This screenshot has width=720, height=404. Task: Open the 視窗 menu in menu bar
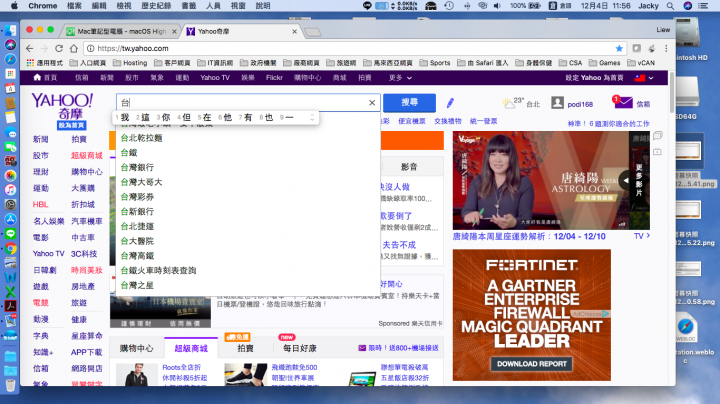point(238,6)
